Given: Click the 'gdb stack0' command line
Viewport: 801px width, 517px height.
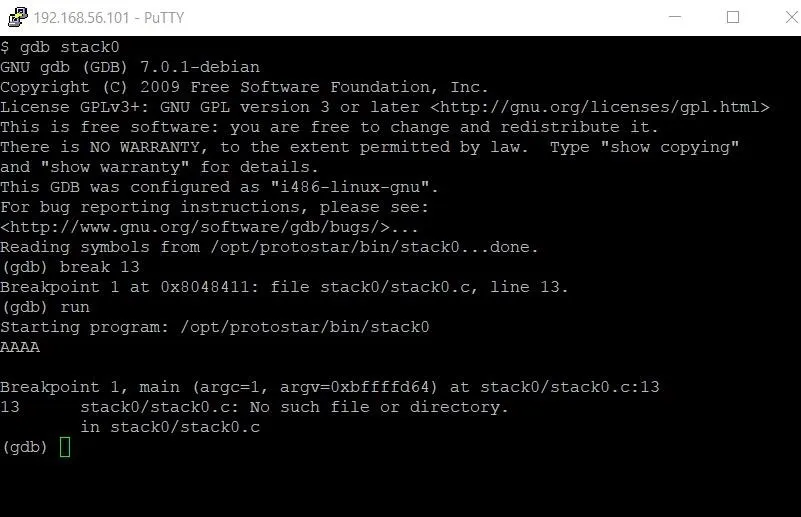Looking at the screenshot, I should pos(60,47).
